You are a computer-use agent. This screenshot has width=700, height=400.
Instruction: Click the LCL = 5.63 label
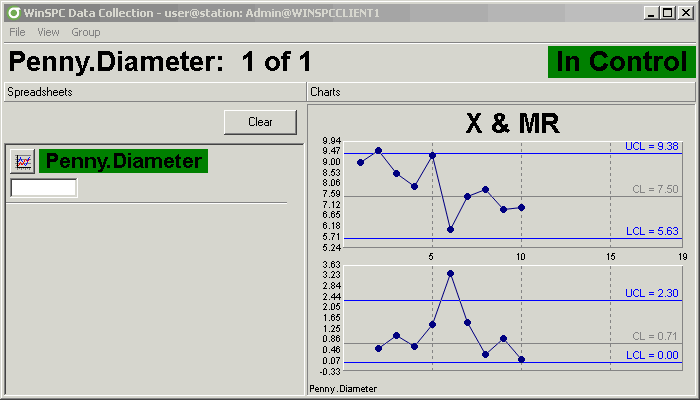point(652,231)
